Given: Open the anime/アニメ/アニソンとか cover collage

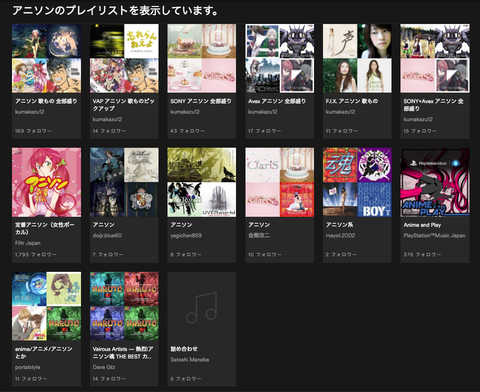Looking at the screenshot, I should pos(46,306).
